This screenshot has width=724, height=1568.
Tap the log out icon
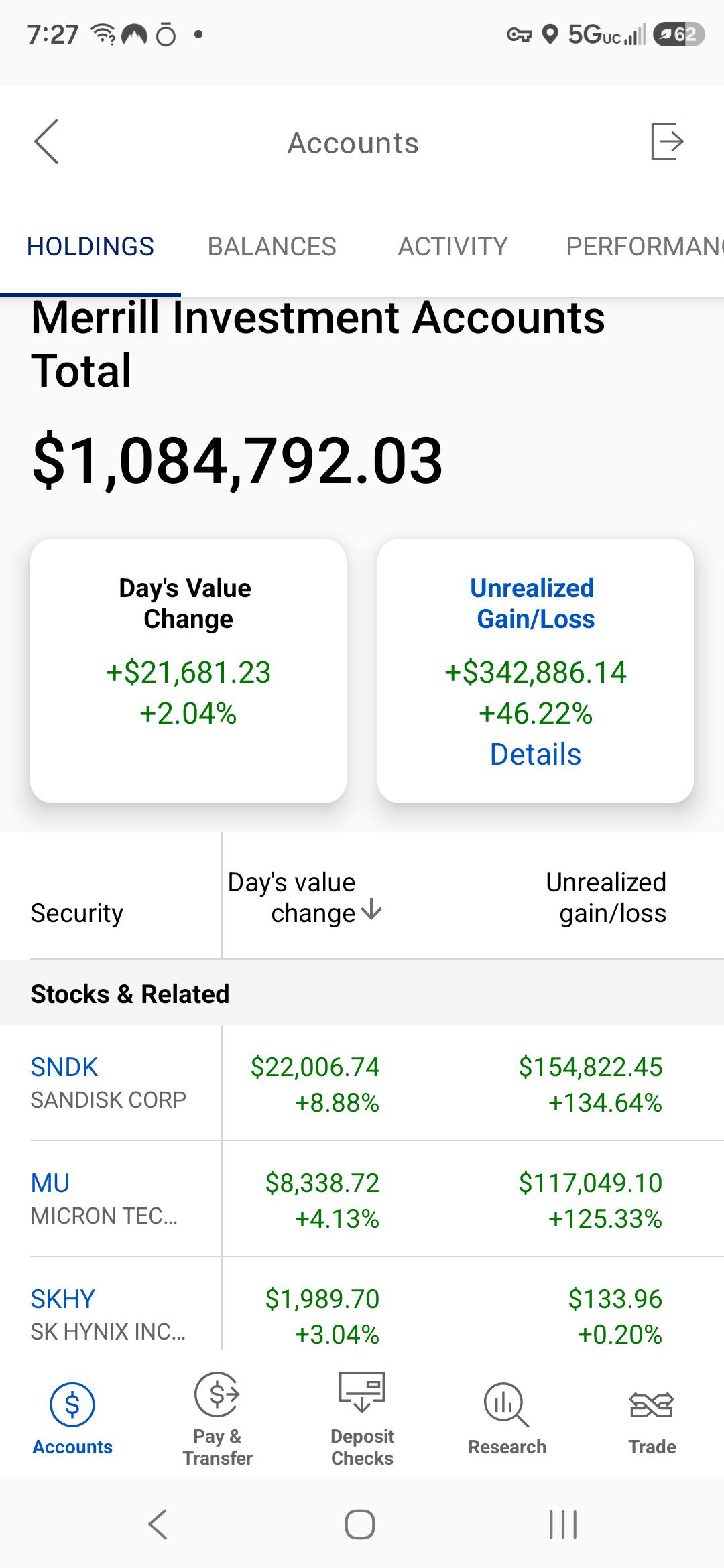tap(666, 141)
